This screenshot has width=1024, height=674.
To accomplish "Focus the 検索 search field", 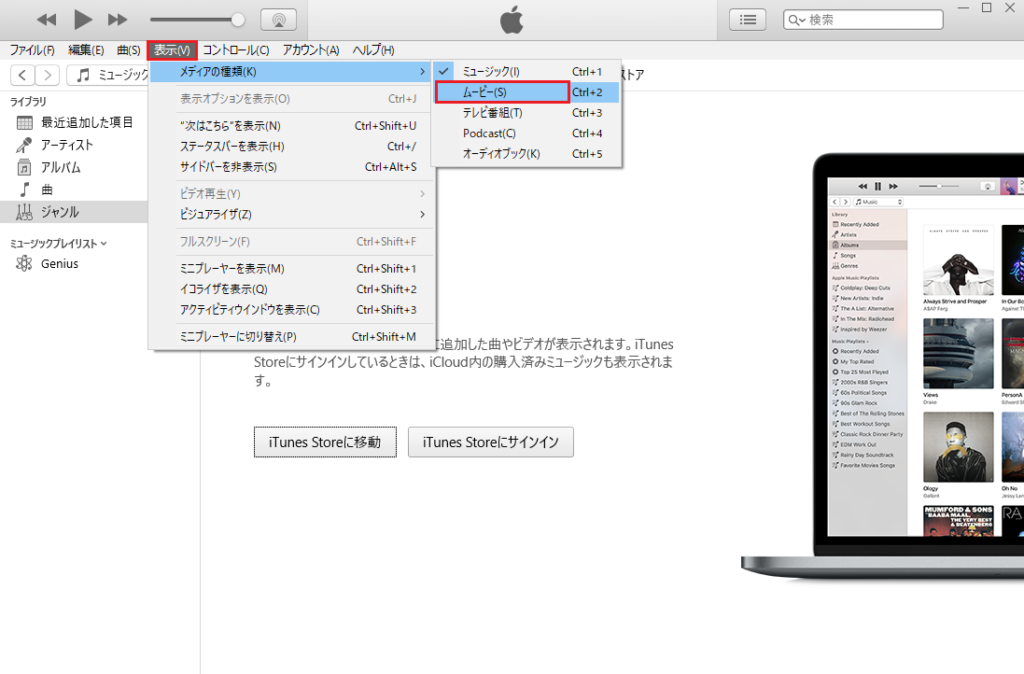I will tap(863, 20).
